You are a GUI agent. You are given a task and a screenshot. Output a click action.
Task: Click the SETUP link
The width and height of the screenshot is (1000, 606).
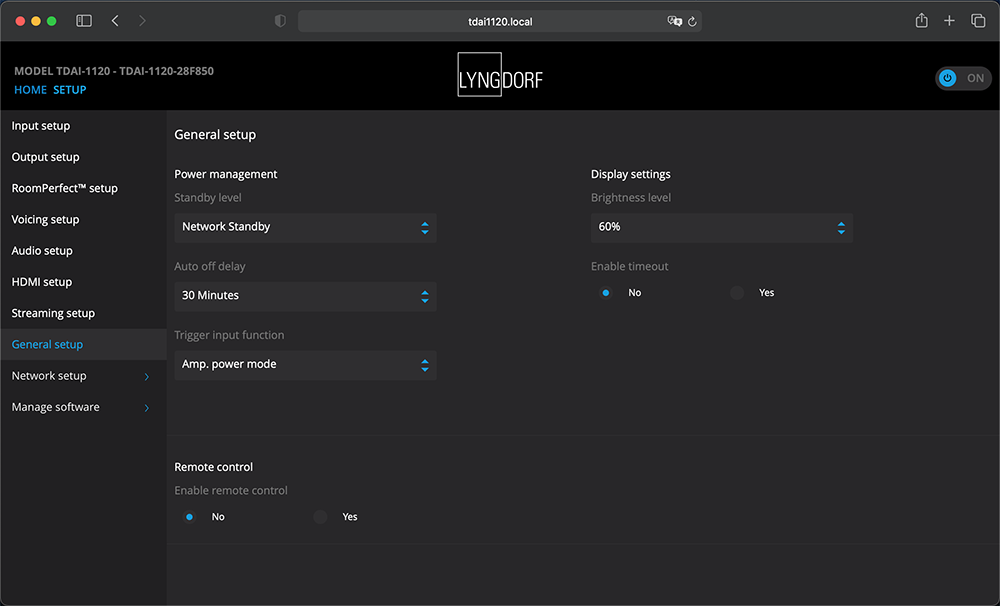(70, 90)
